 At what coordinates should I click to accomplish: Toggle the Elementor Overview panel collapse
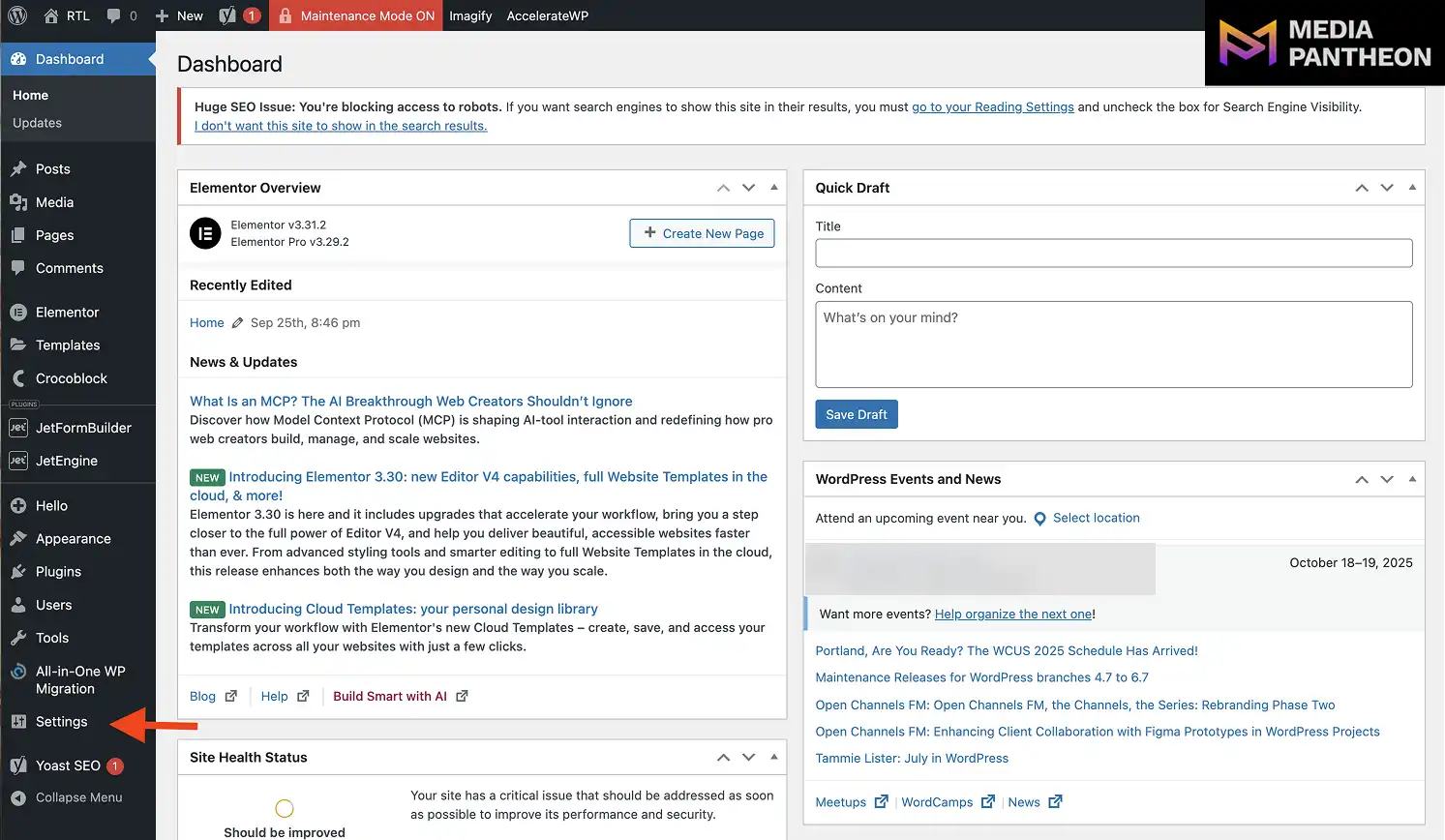pos(774,187)
